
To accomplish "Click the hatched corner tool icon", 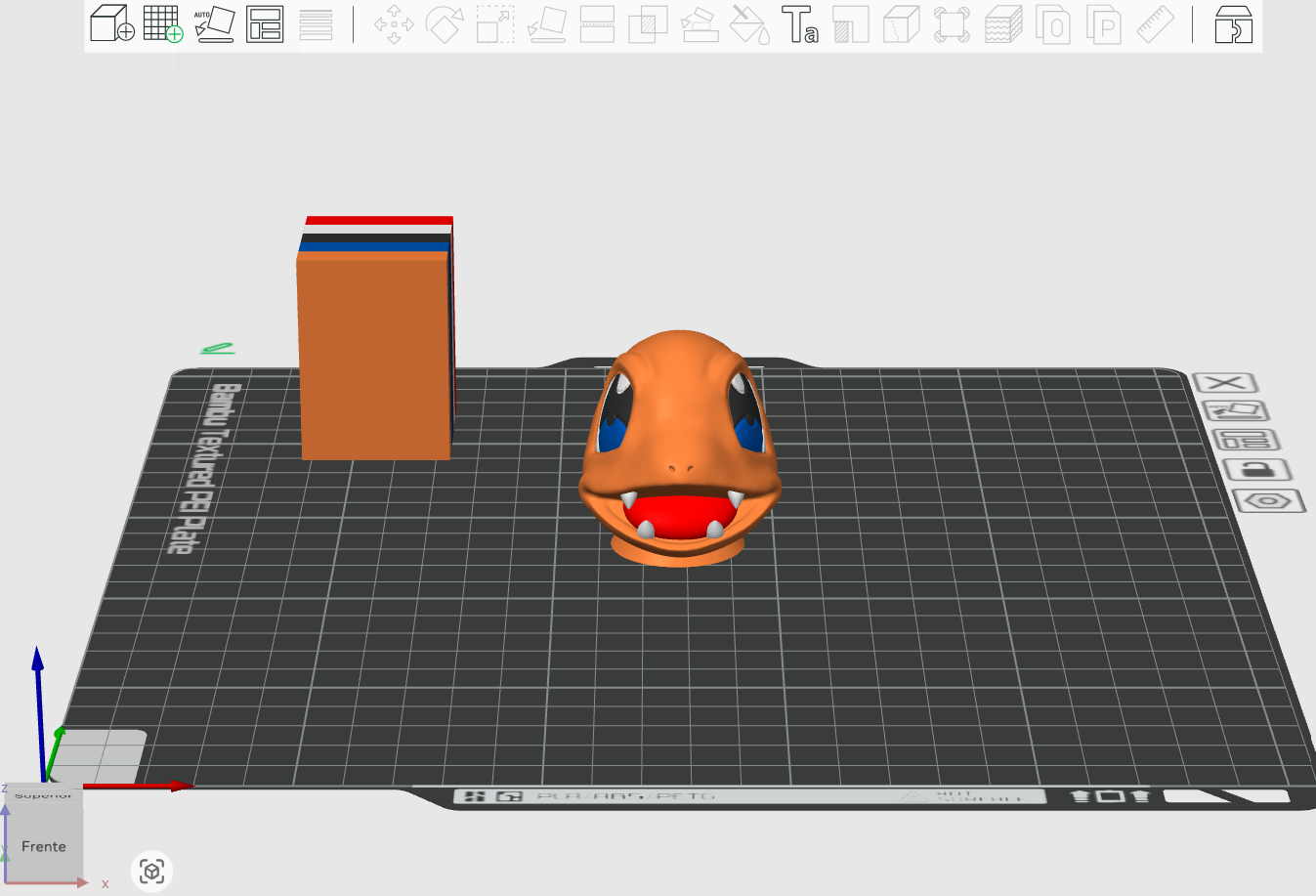I will coord(851,23).
